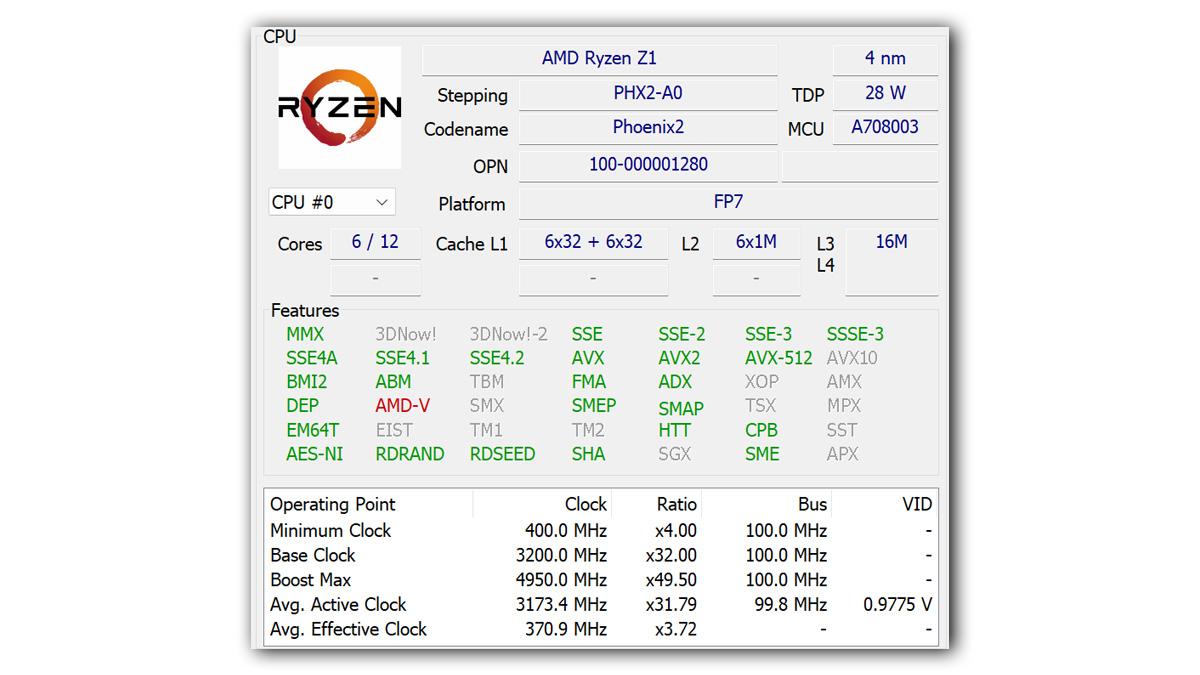The width and height of the screenshot is (1200, 675).
Task: Click the SSE-2 feature label
Action: point(681,335)
